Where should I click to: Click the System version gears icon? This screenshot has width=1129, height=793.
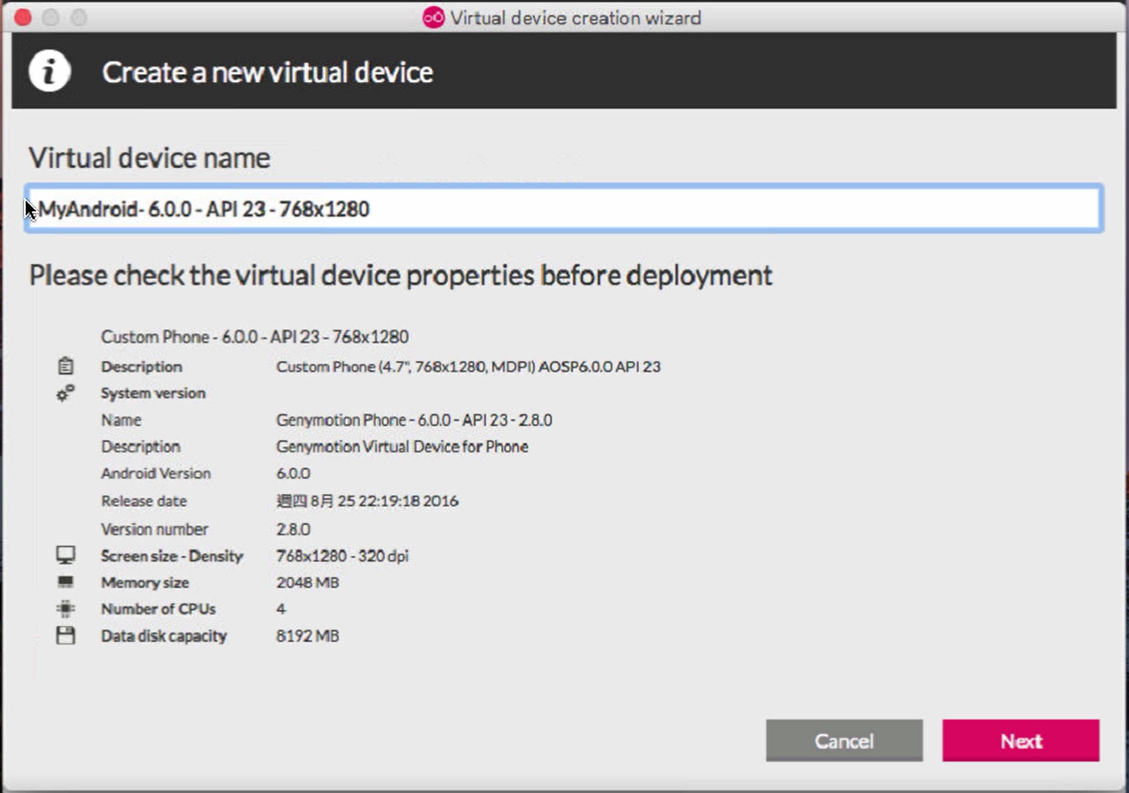point(66,393)
